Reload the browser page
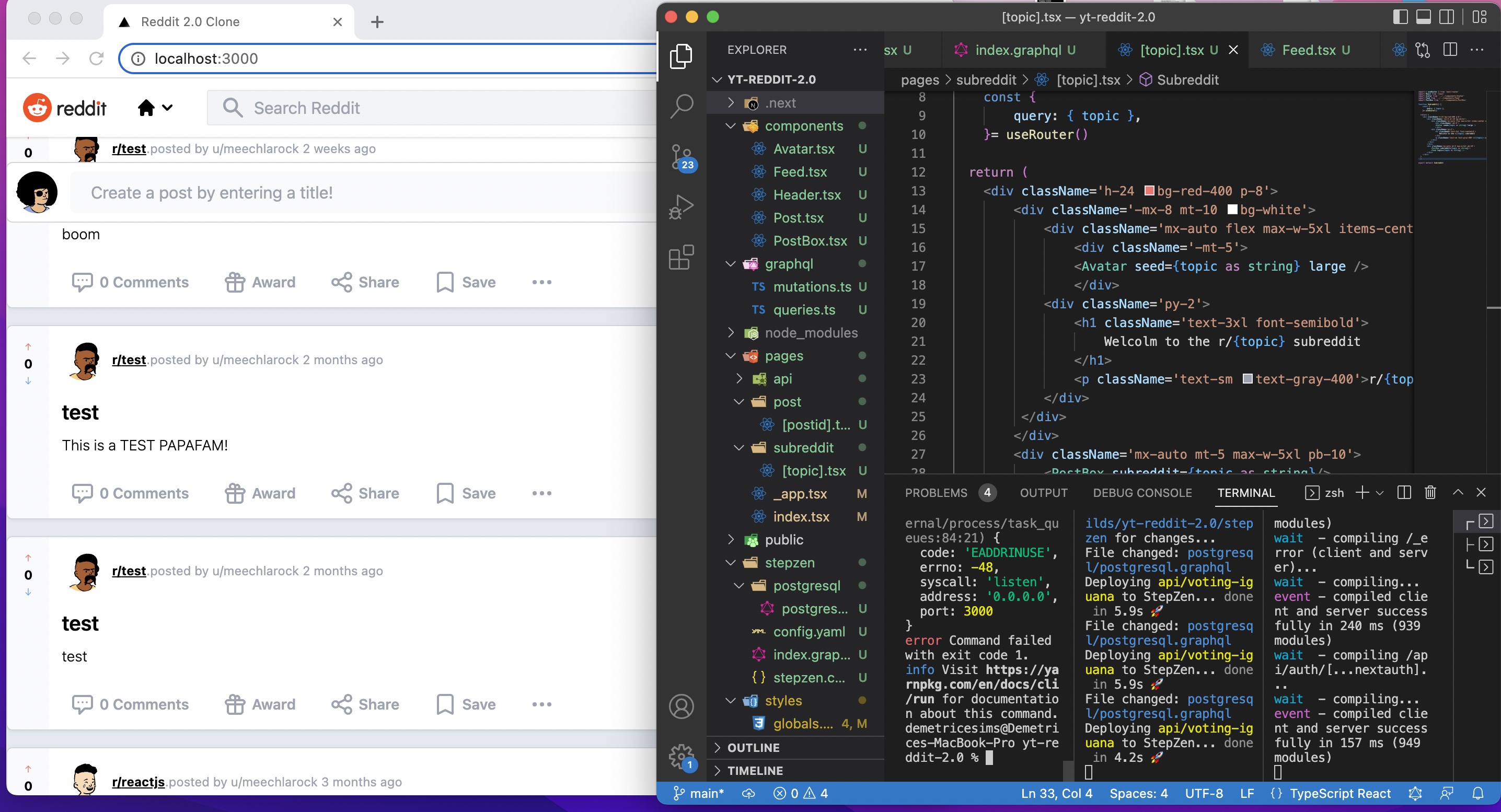 pos(96,58)
